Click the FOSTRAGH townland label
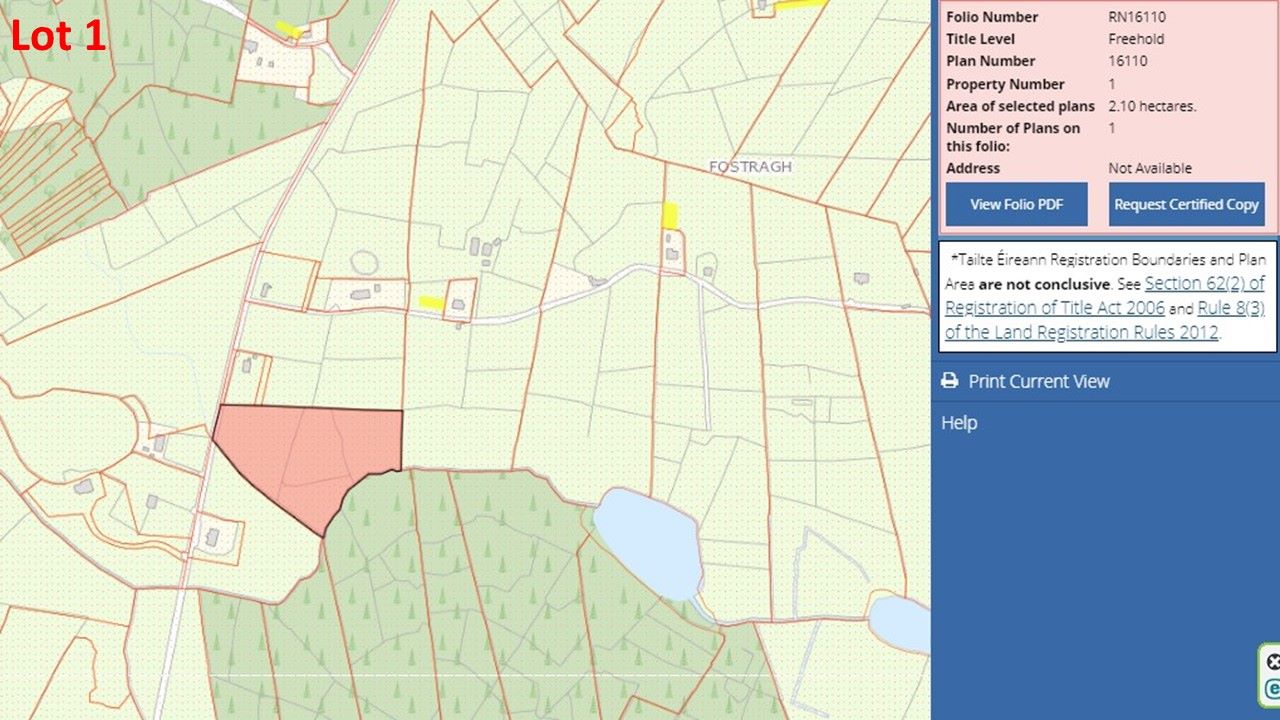The image size is (1280, 720). (x=750, y=167)
